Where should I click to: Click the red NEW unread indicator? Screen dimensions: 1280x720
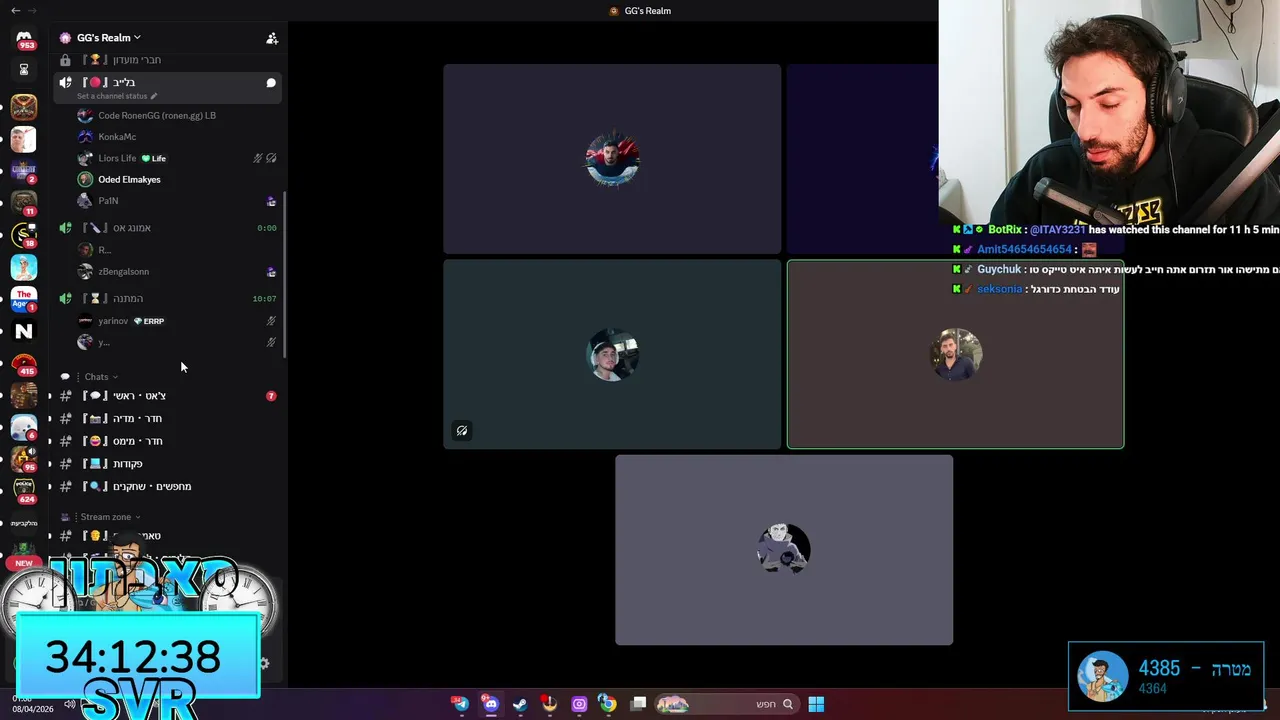pyautogui.click(x=24, y=563)
